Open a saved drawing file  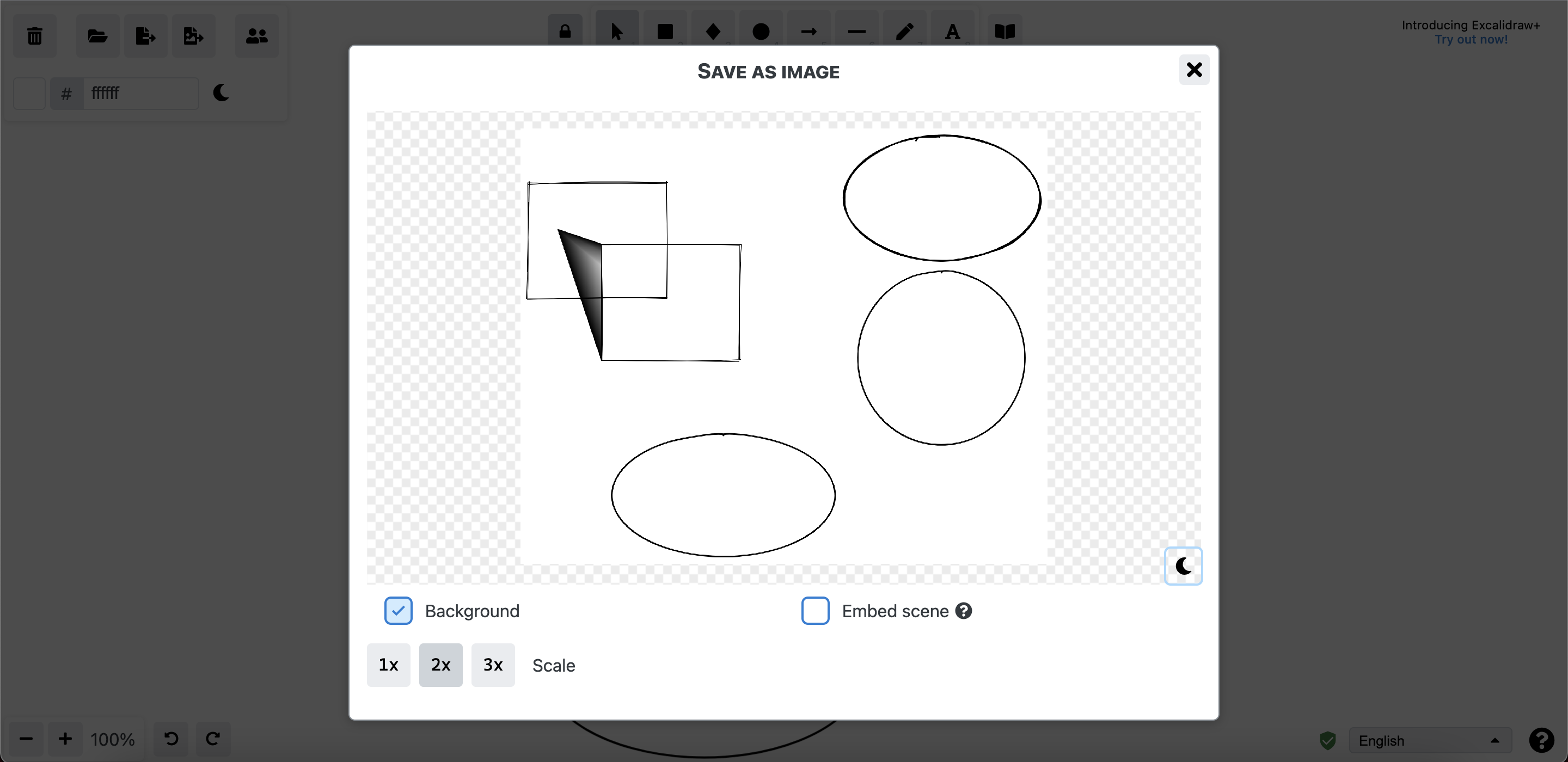[97, 36]
